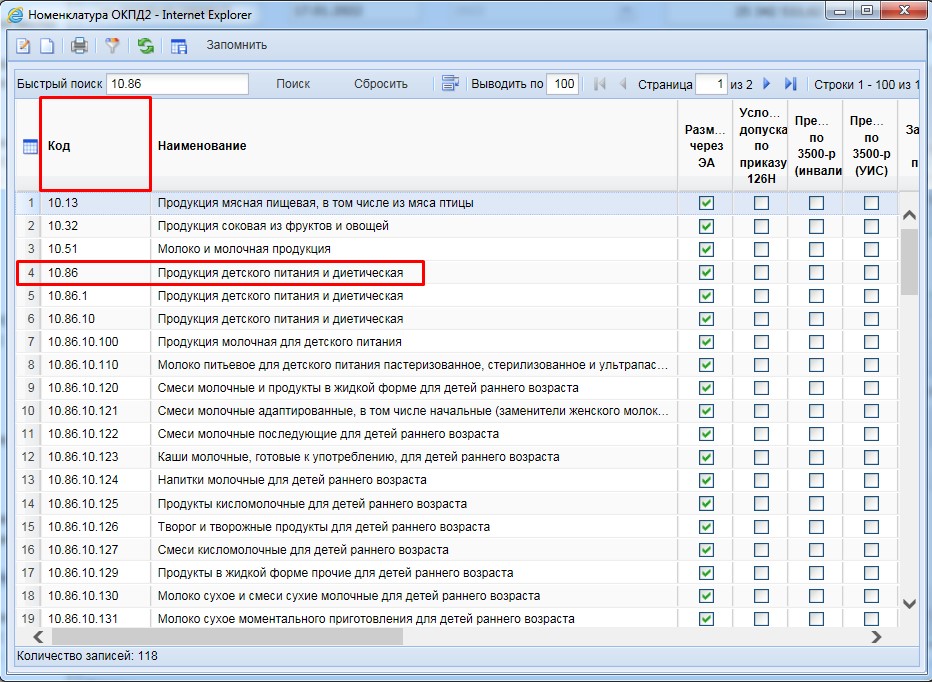Tick инвалиды 3500-р checkbox for 10.86.10

[817, 319]
